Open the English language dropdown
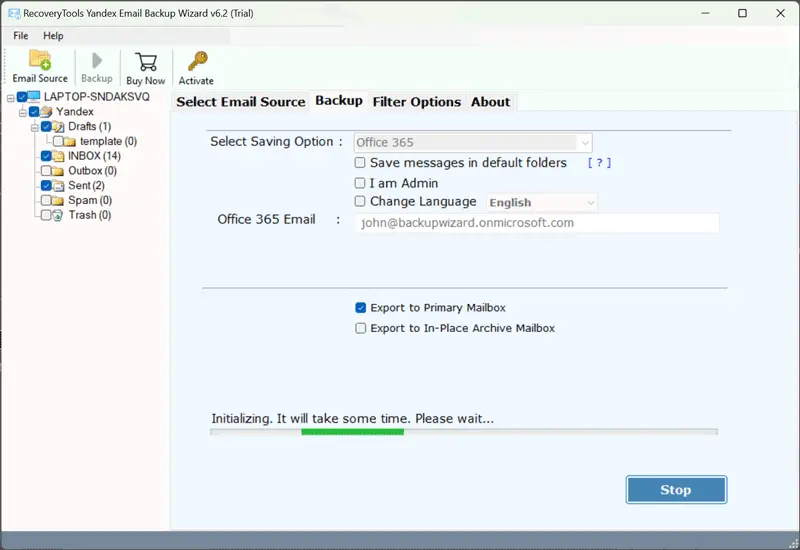This screenshot has height=550, width=800. point(542,203)
